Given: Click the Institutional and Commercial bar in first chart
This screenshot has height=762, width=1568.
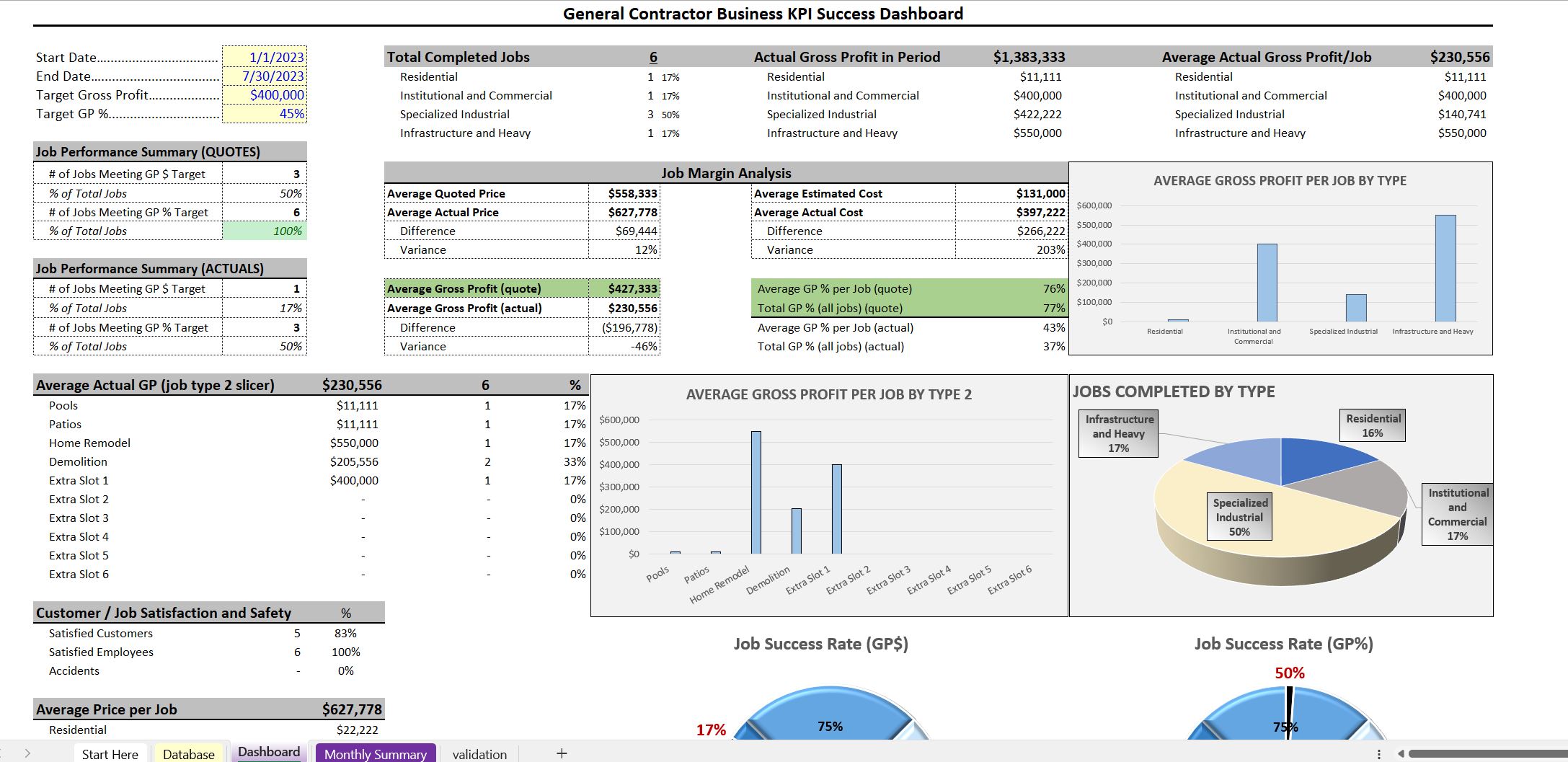Looking at the screenshot, I should click(1267, 282).
